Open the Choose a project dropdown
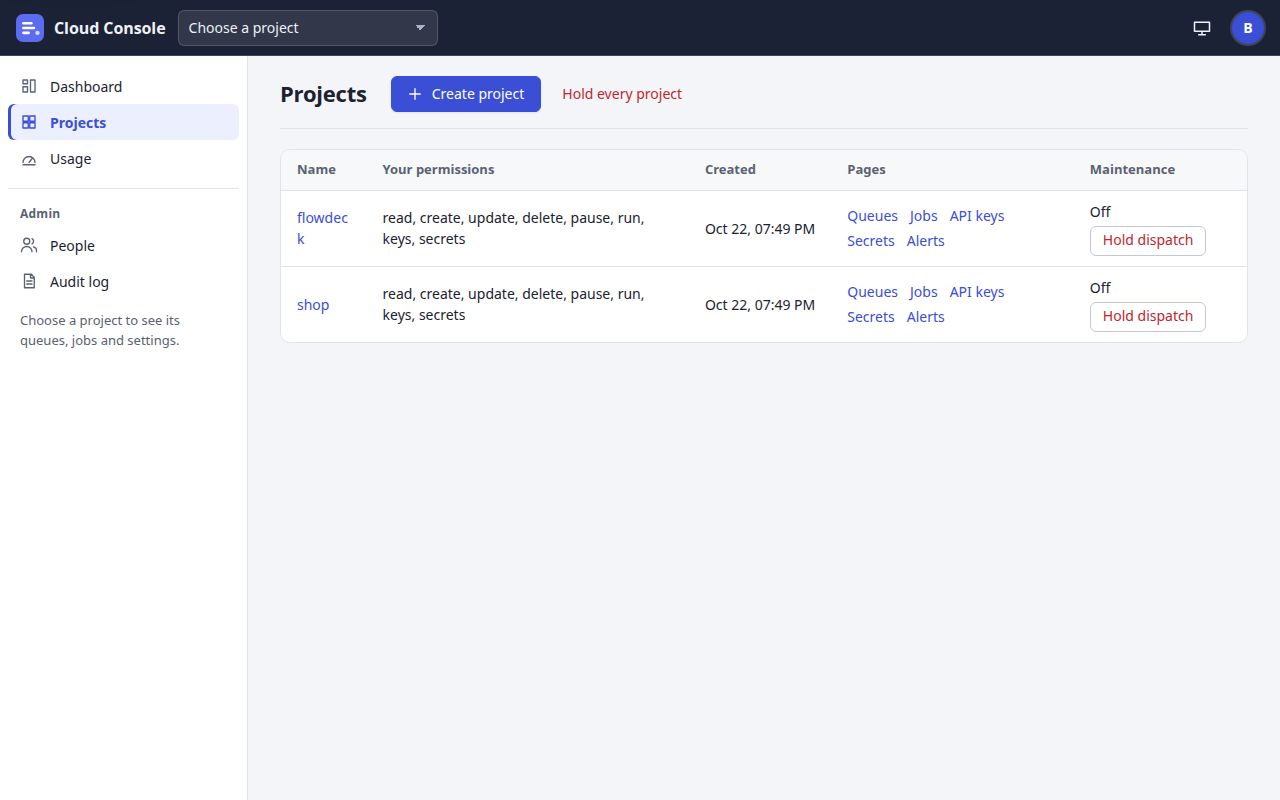The height and width of the screenshot is (800, 1280). pos(308,28)
